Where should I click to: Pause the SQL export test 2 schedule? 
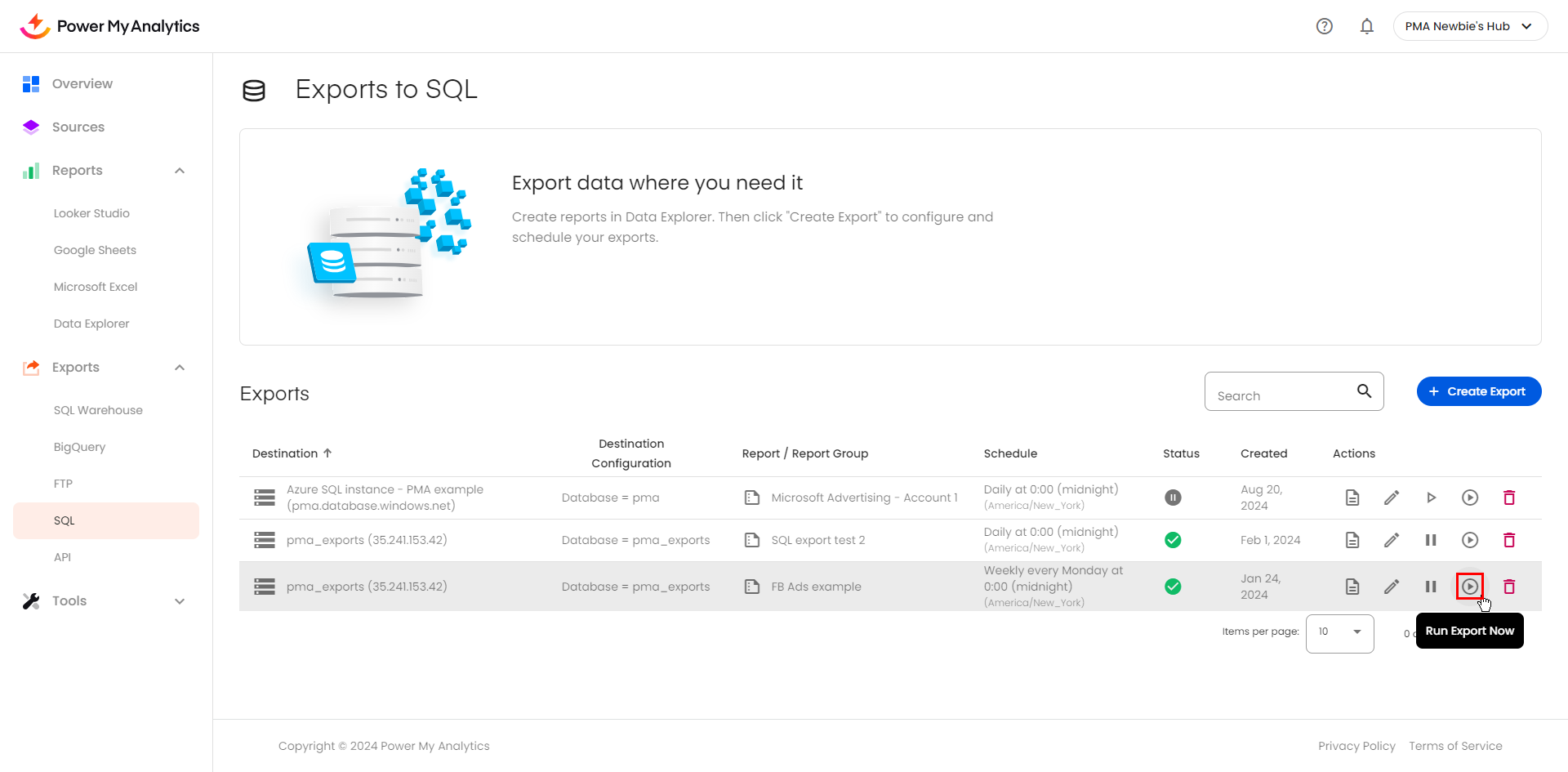1431,540
